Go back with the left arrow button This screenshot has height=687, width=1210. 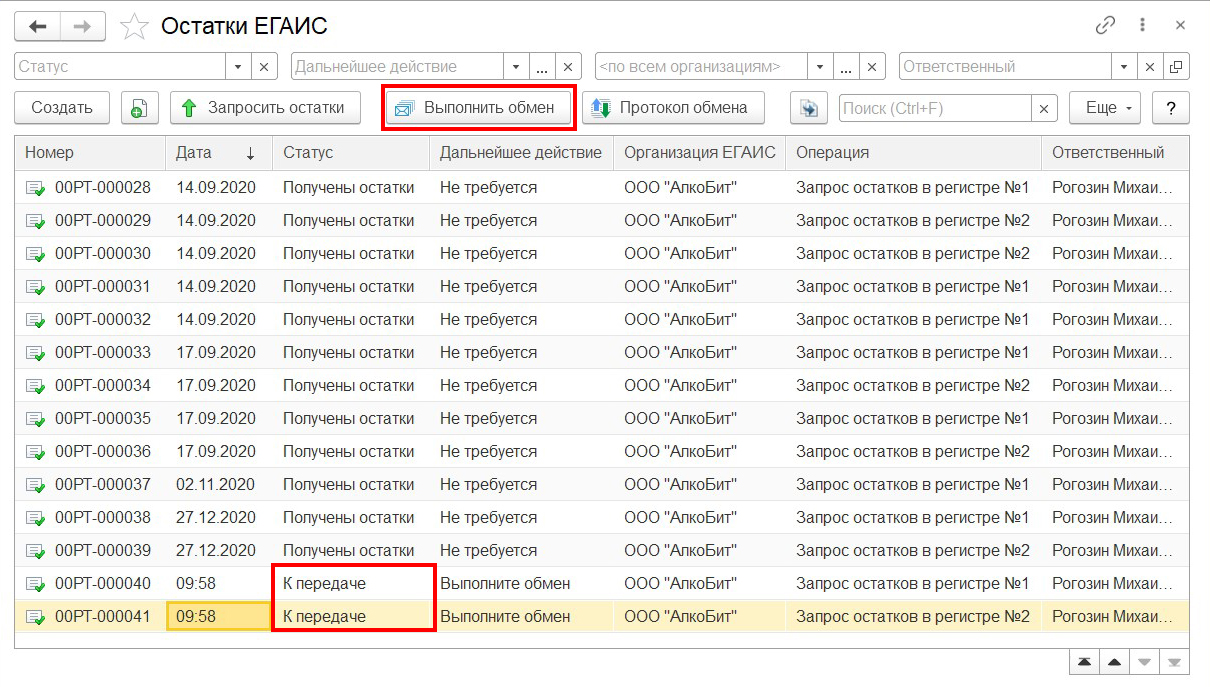[37, 26]
